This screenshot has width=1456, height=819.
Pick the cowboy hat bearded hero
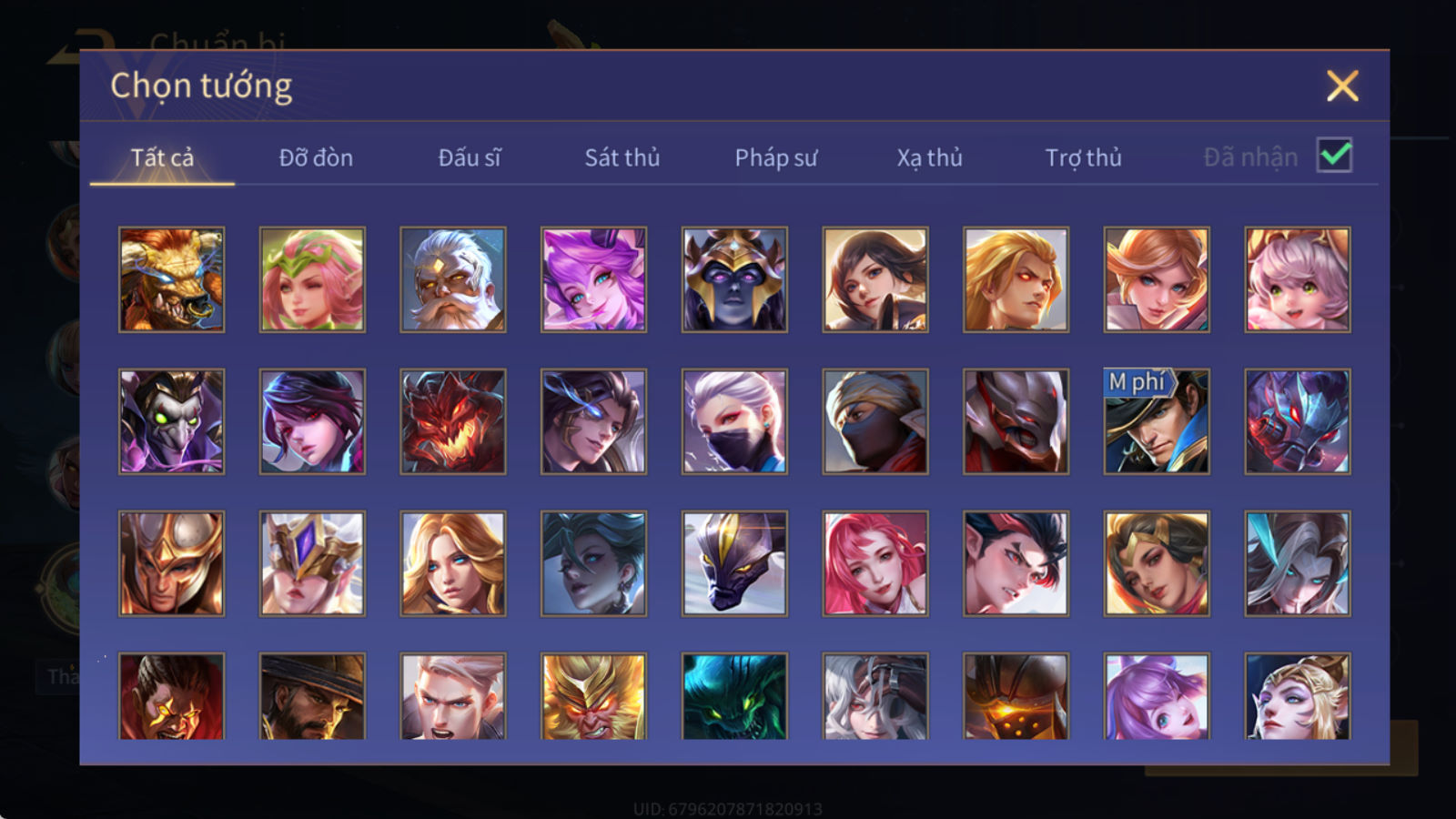tap(312, 696)
